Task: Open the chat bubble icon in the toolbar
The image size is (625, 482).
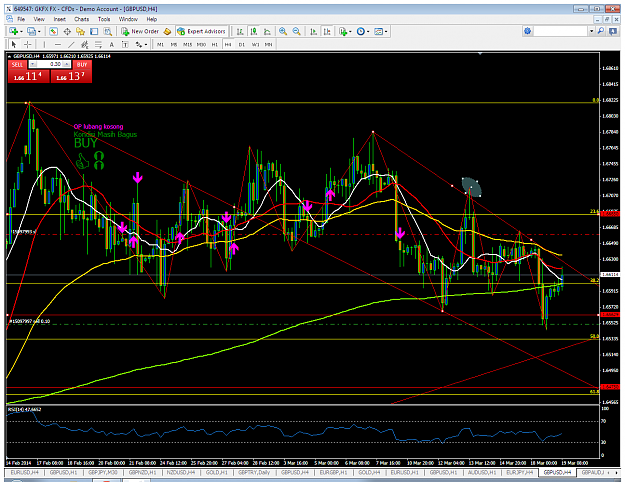Action: [x=613, y=31]
